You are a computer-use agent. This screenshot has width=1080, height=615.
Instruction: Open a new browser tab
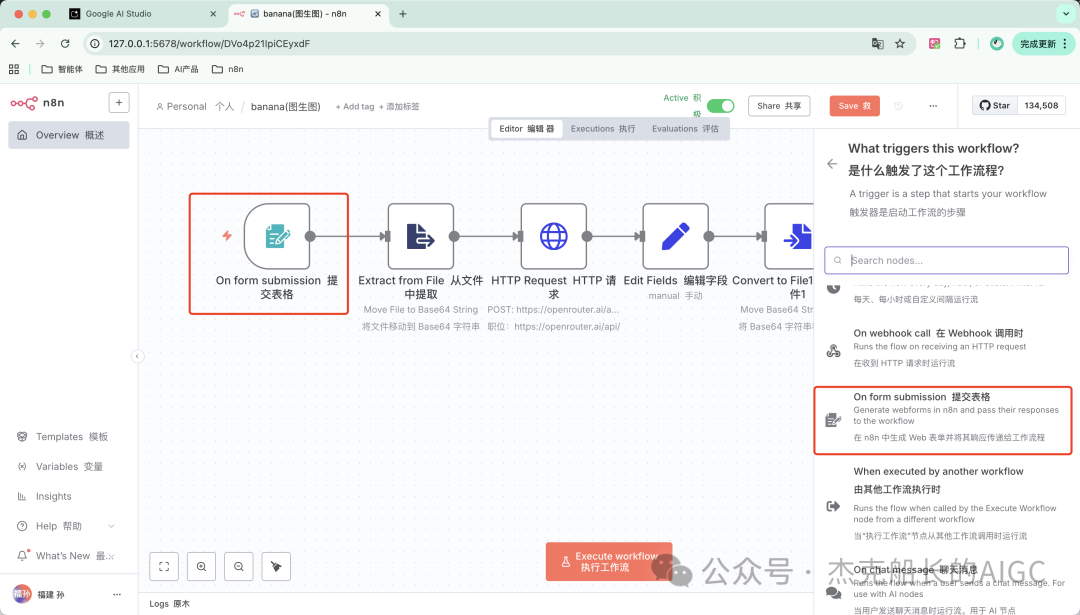[403, 14]
